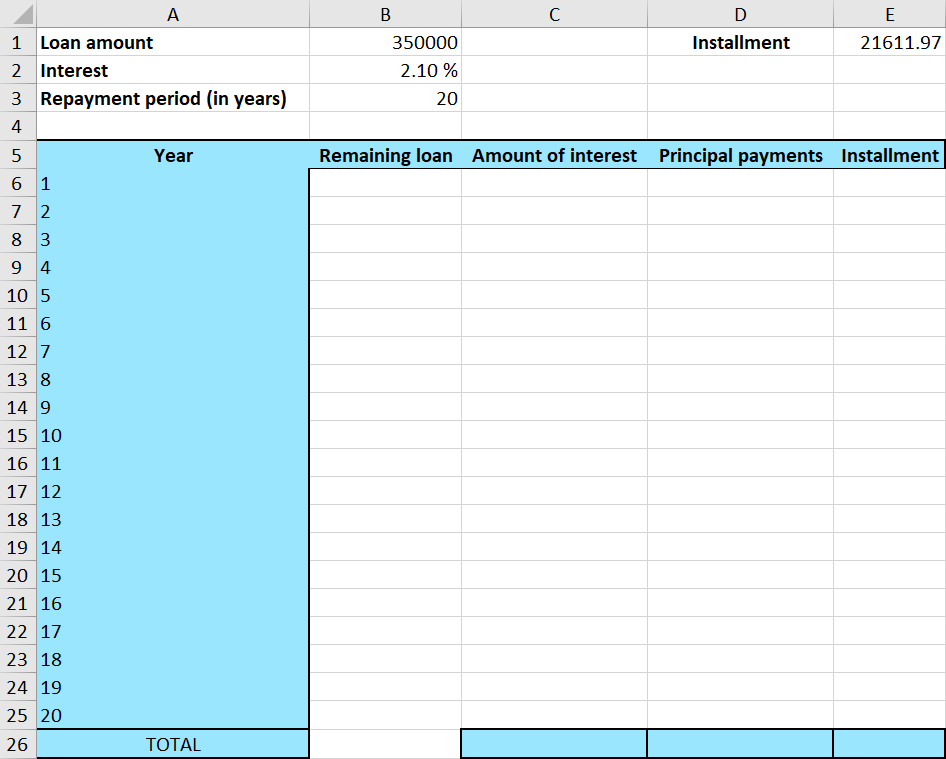Select row 15 header

(17, 435)
